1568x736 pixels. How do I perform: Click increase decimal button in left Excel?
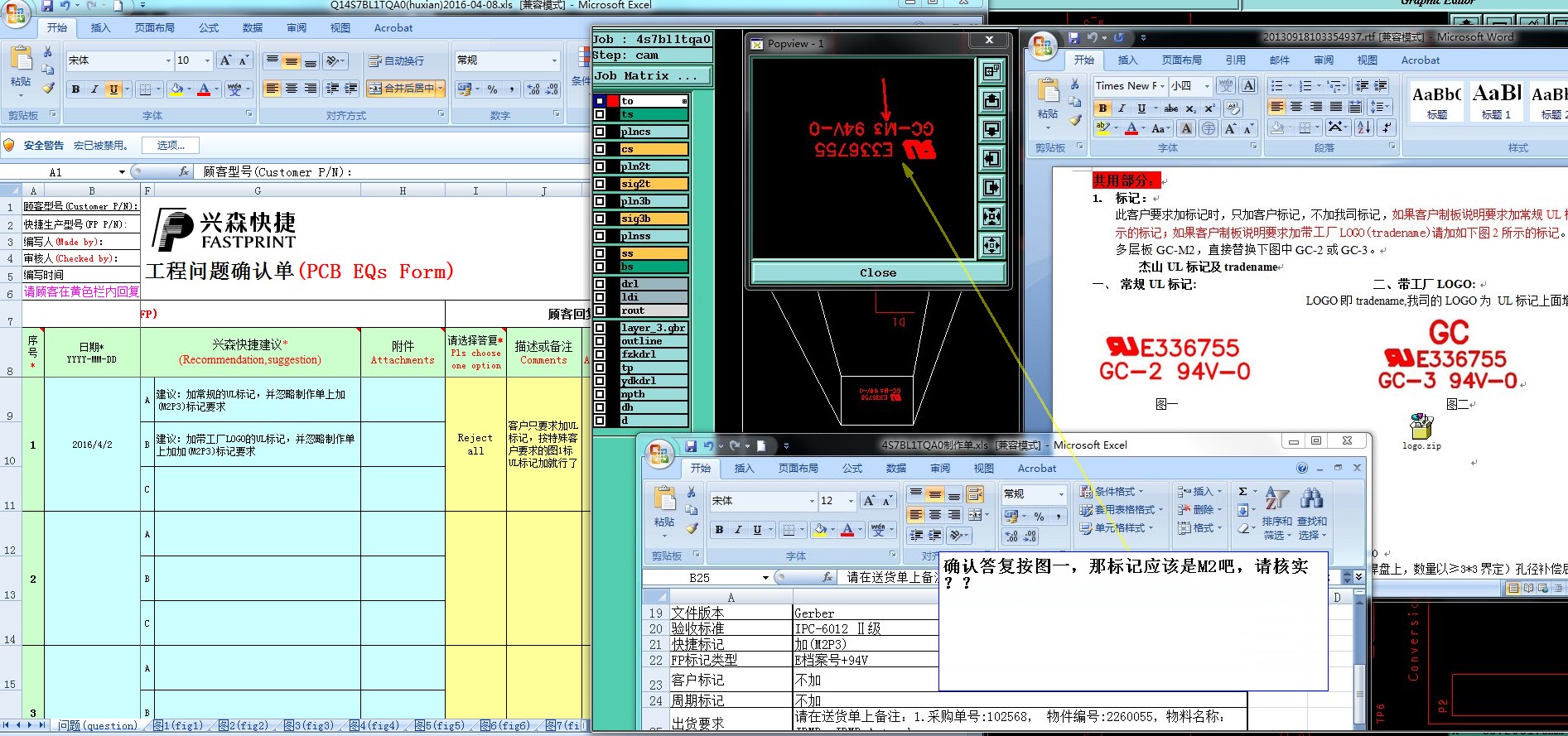pyautogui.click(x=533, y=89)
